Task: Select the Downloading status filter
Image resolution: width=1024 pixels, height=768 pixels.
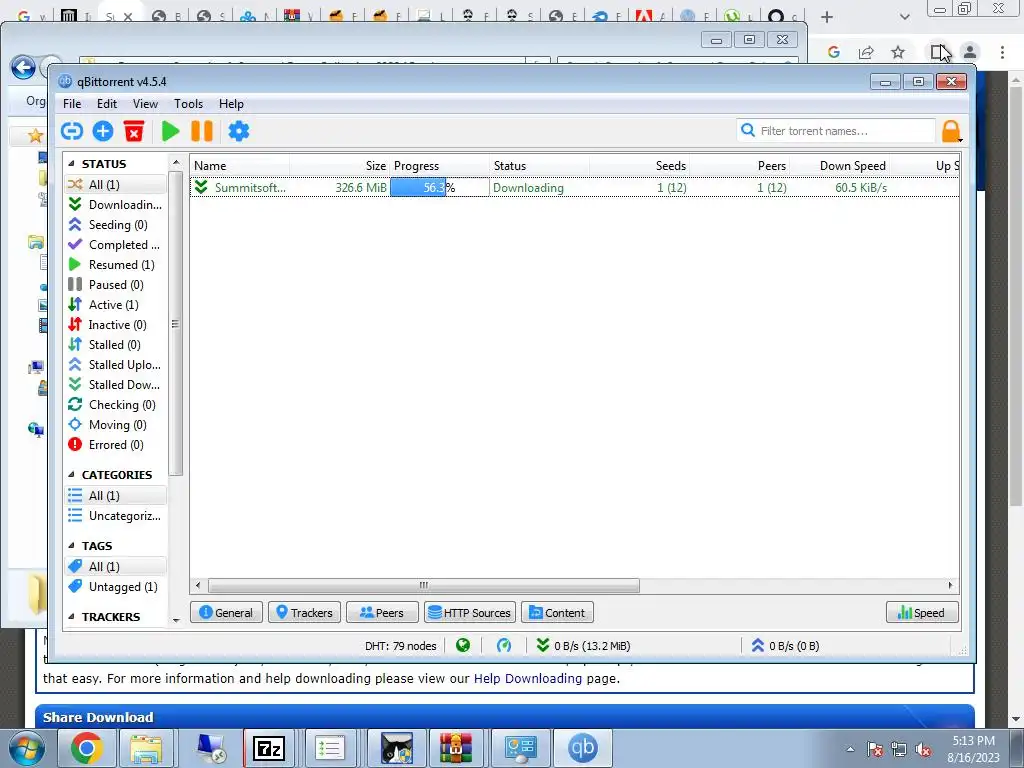Action: coord(116,205)
